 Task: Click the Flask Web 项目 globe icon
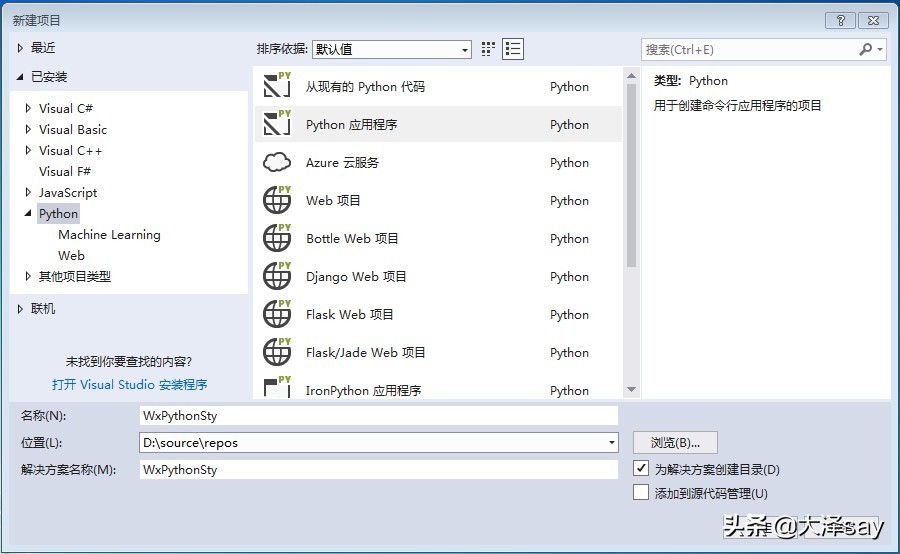click(277, 313)
